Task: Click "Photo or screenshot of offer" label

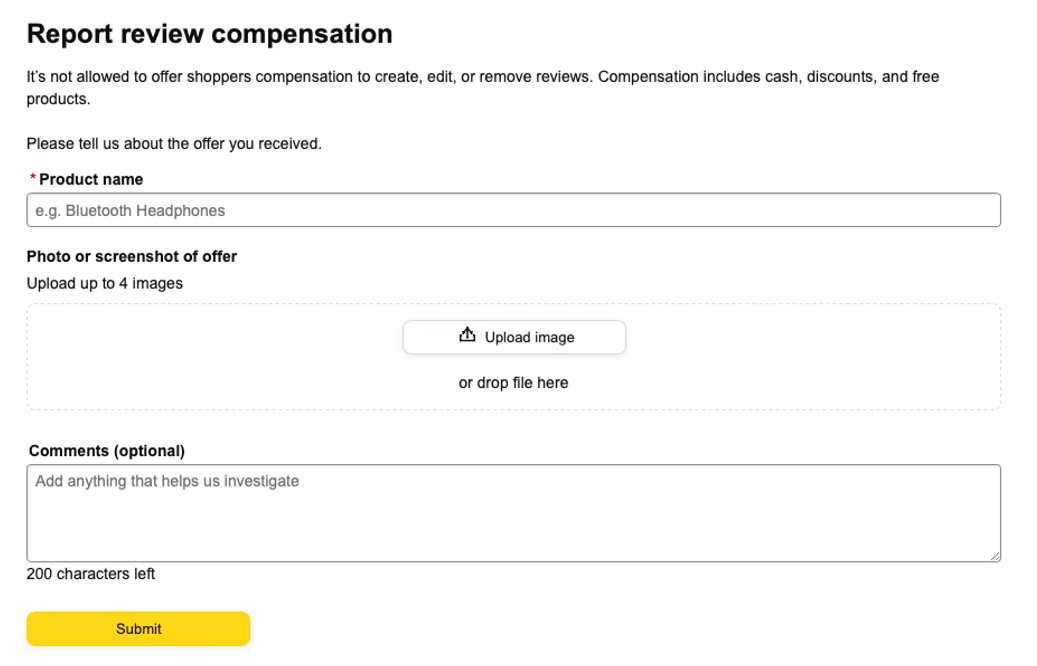Action: pyautogui.click(x=132, y=257)
